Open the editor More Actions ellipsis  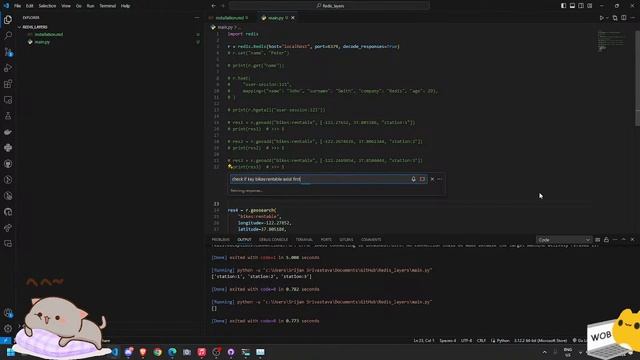click(x=633, y=18)
